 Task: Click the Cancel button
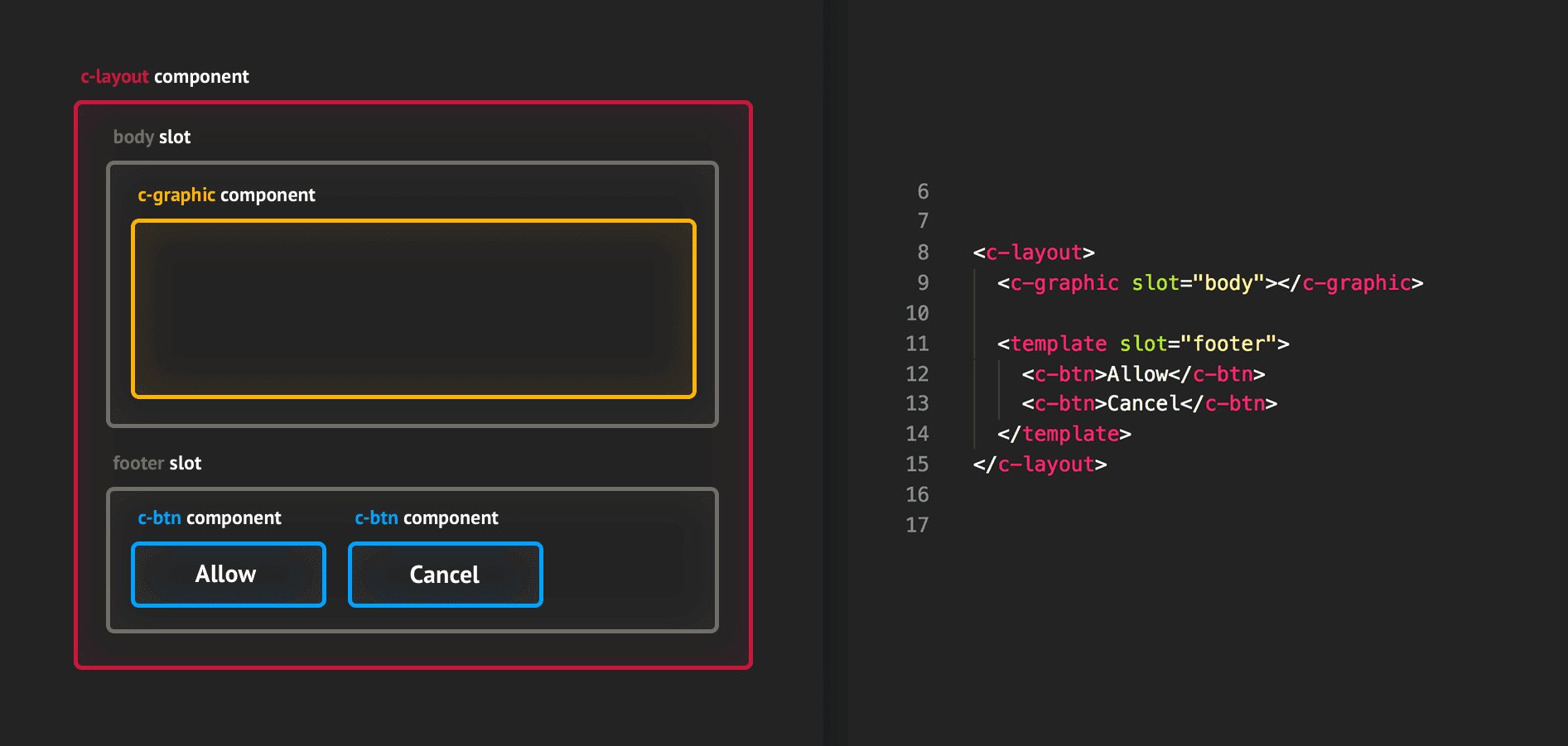[445, 574]
